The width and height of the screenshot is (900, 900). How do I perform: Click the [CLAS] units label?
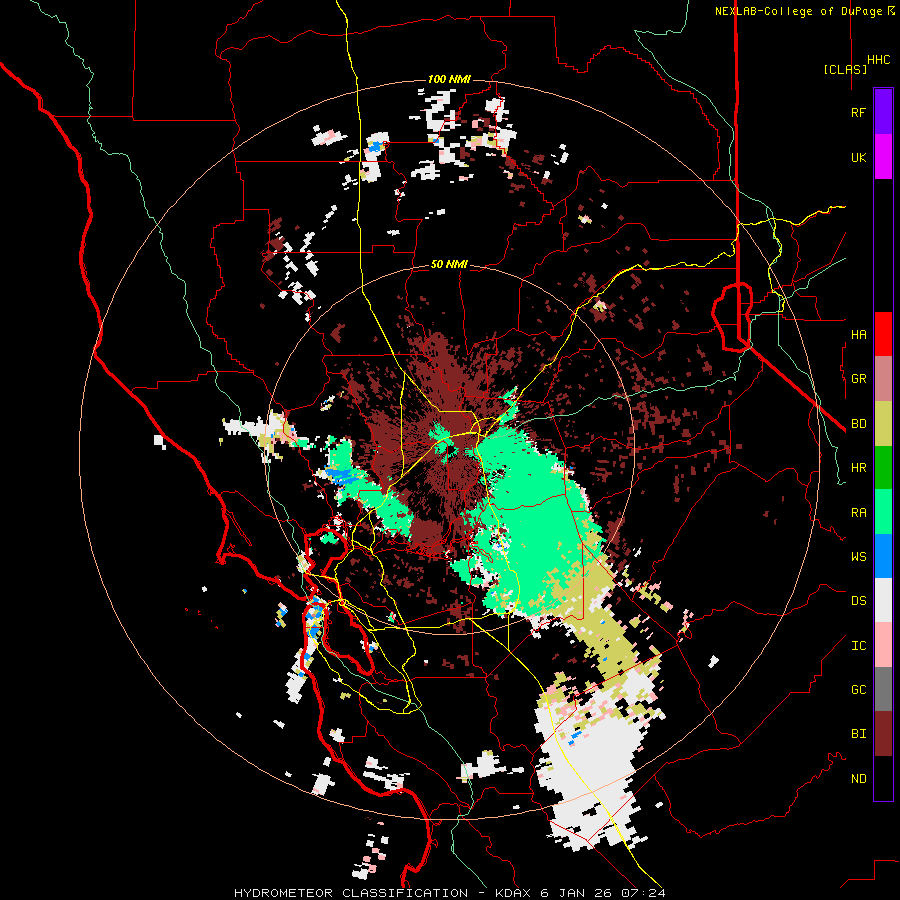845,69
